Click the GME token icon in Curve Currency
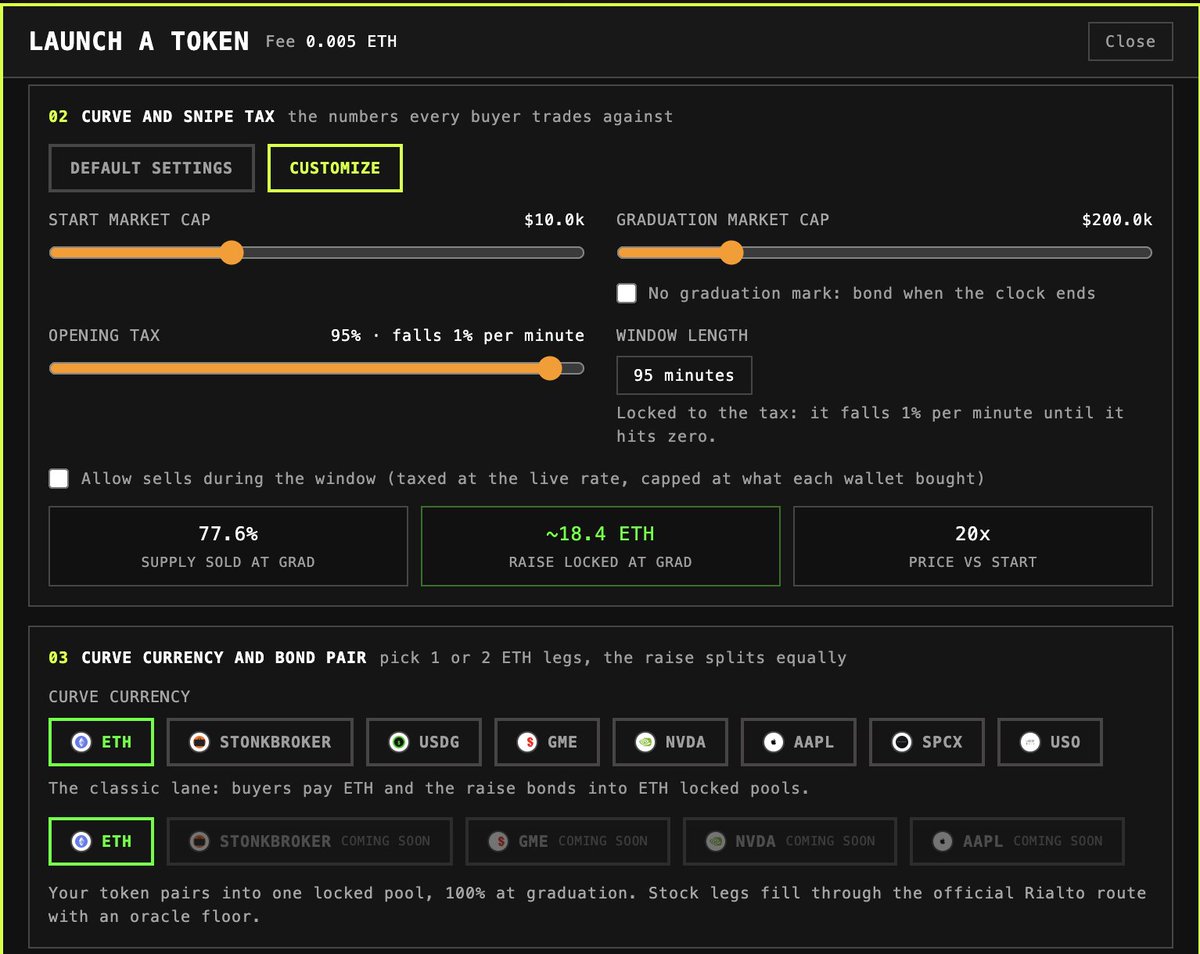This screenshot has width=1200, height=954. point(527,742)
